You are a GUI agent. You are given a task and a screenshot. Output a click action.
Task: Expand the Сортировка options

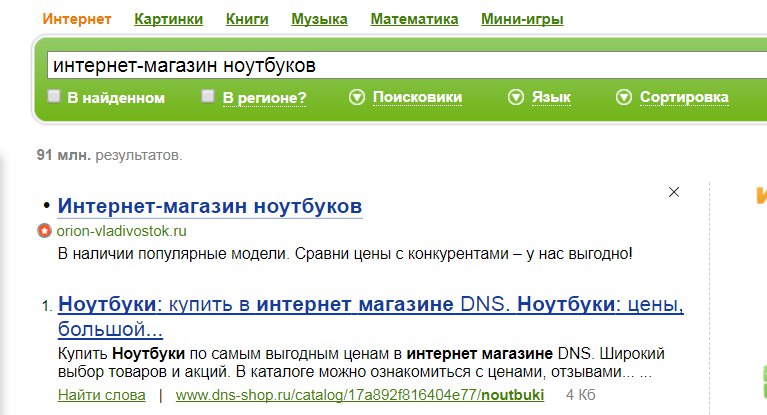point(684,97)
